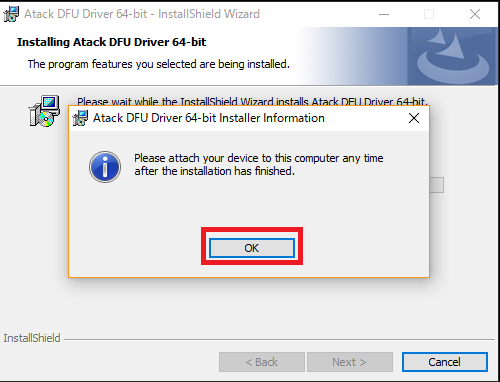Viewport: 500px width, 382px height.
Task: Click the 'Please attach your device' message text
Action: click(259, 164)
